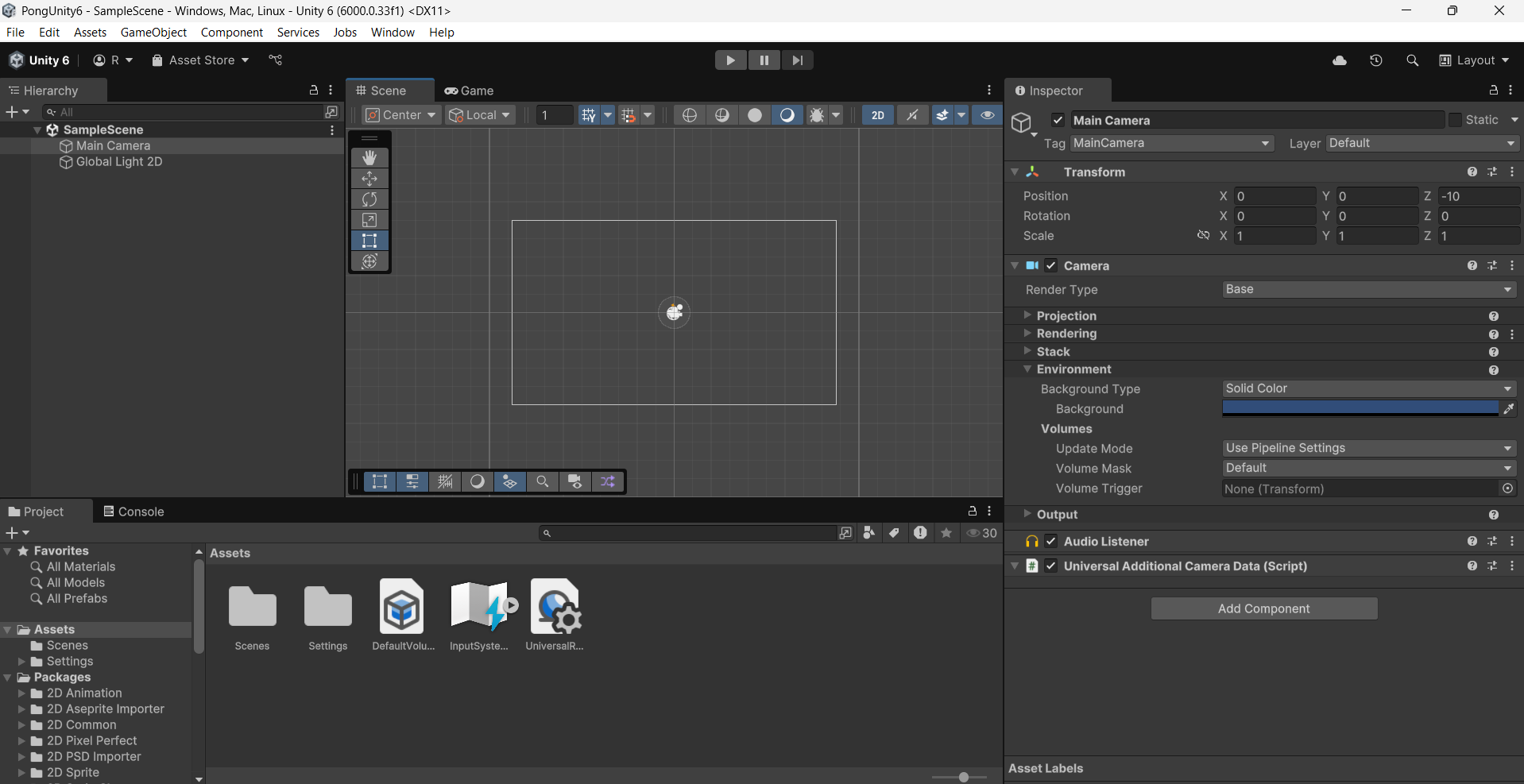Screen dimensions: 1524x784
Task: Select the Transform tool in scene toolbar
Action: tap(369, 261)
